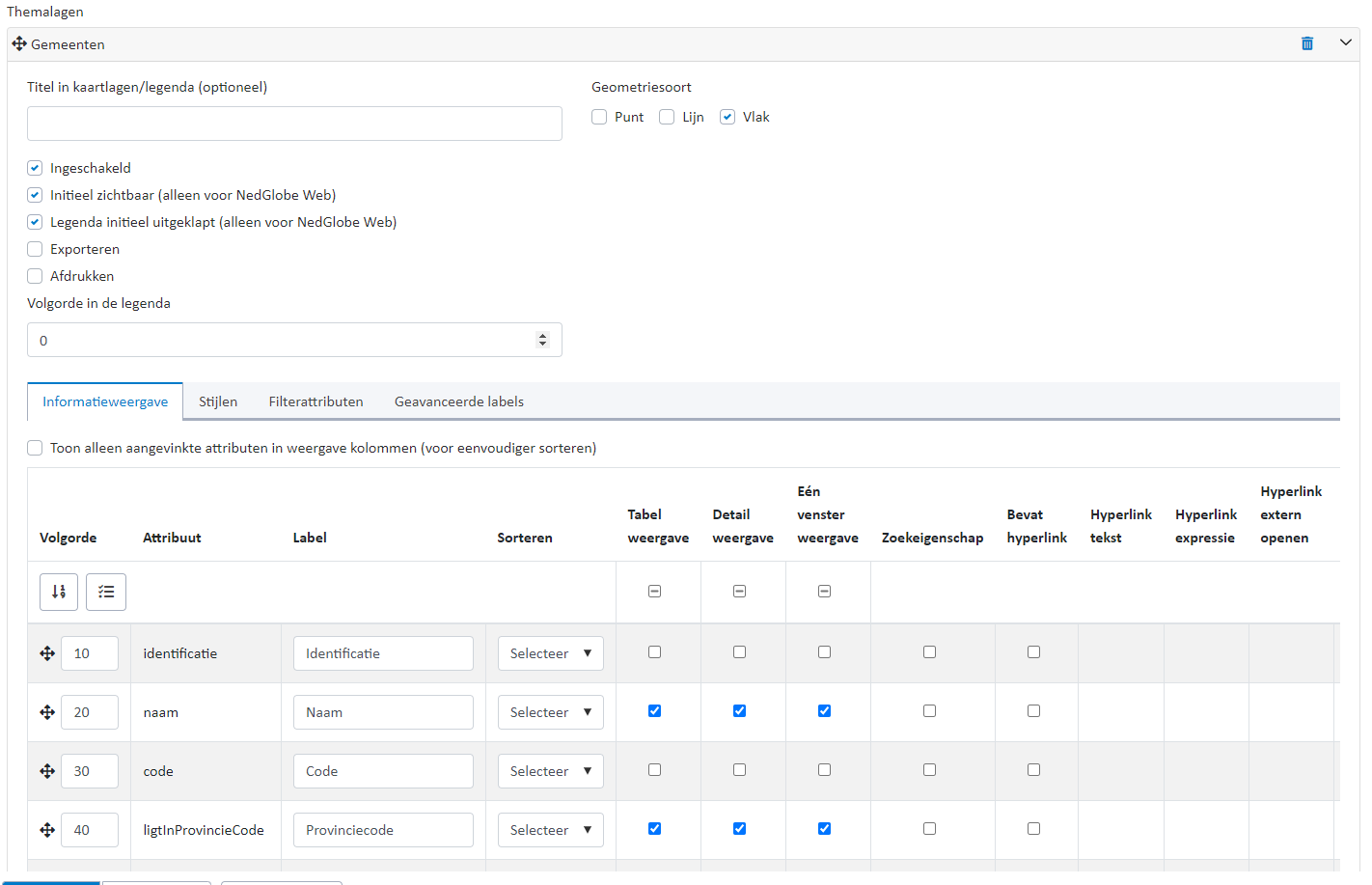This screenshot has height=885, width=1372.
Task: Click the Attribuut column header
Action: pos(172,538)
